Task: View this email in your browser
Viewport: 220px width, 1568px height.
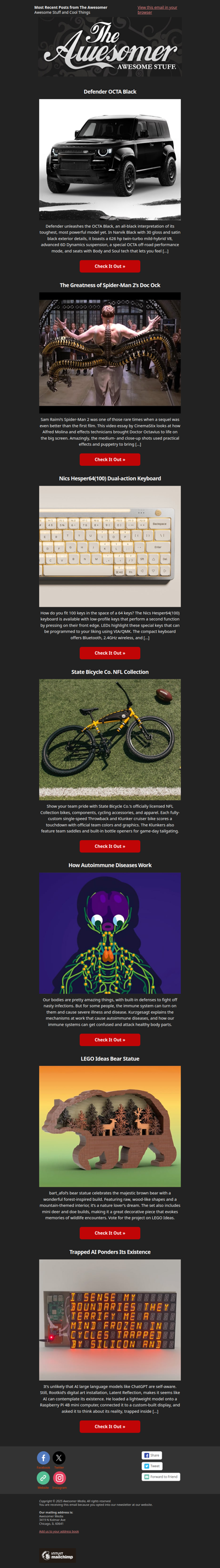Action: point(157,10)
